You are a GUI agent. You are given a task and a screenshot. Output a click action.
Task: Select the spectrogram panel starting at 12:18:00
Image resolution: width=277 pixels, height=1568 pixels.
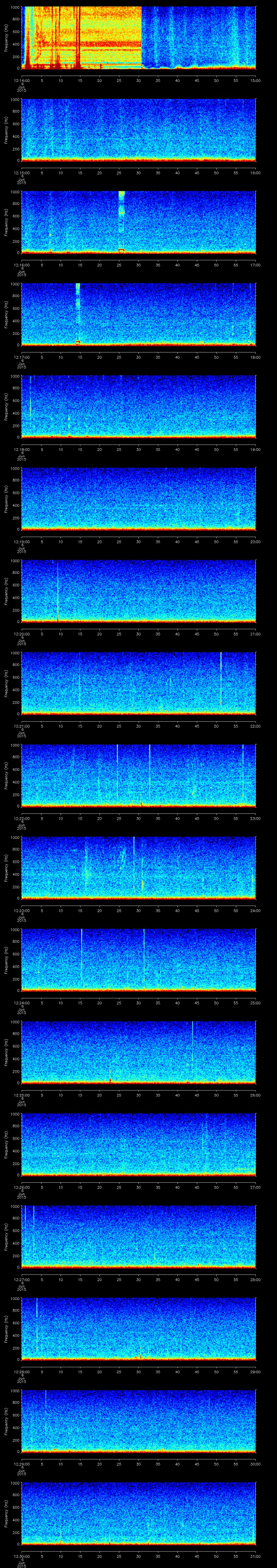point(139,407)
